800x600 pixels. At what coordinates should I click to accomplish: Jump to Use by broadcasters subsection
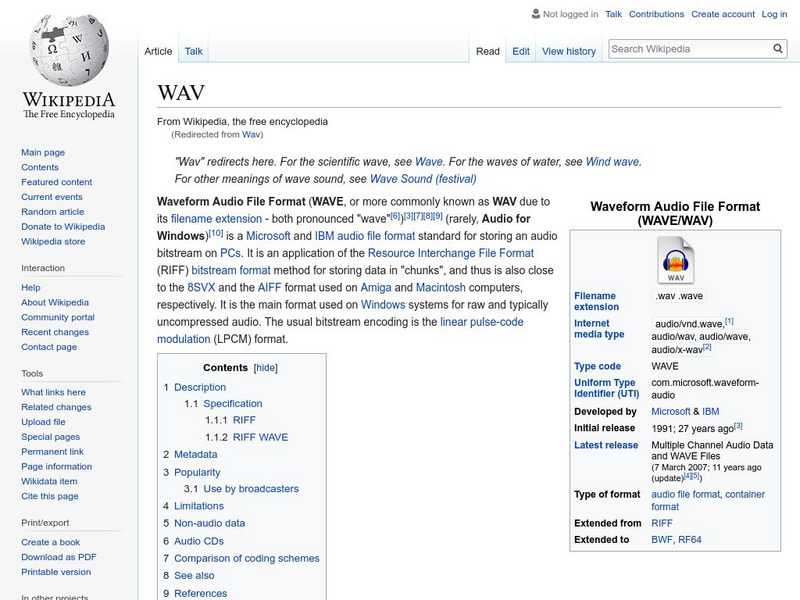(x=251, y=488)
